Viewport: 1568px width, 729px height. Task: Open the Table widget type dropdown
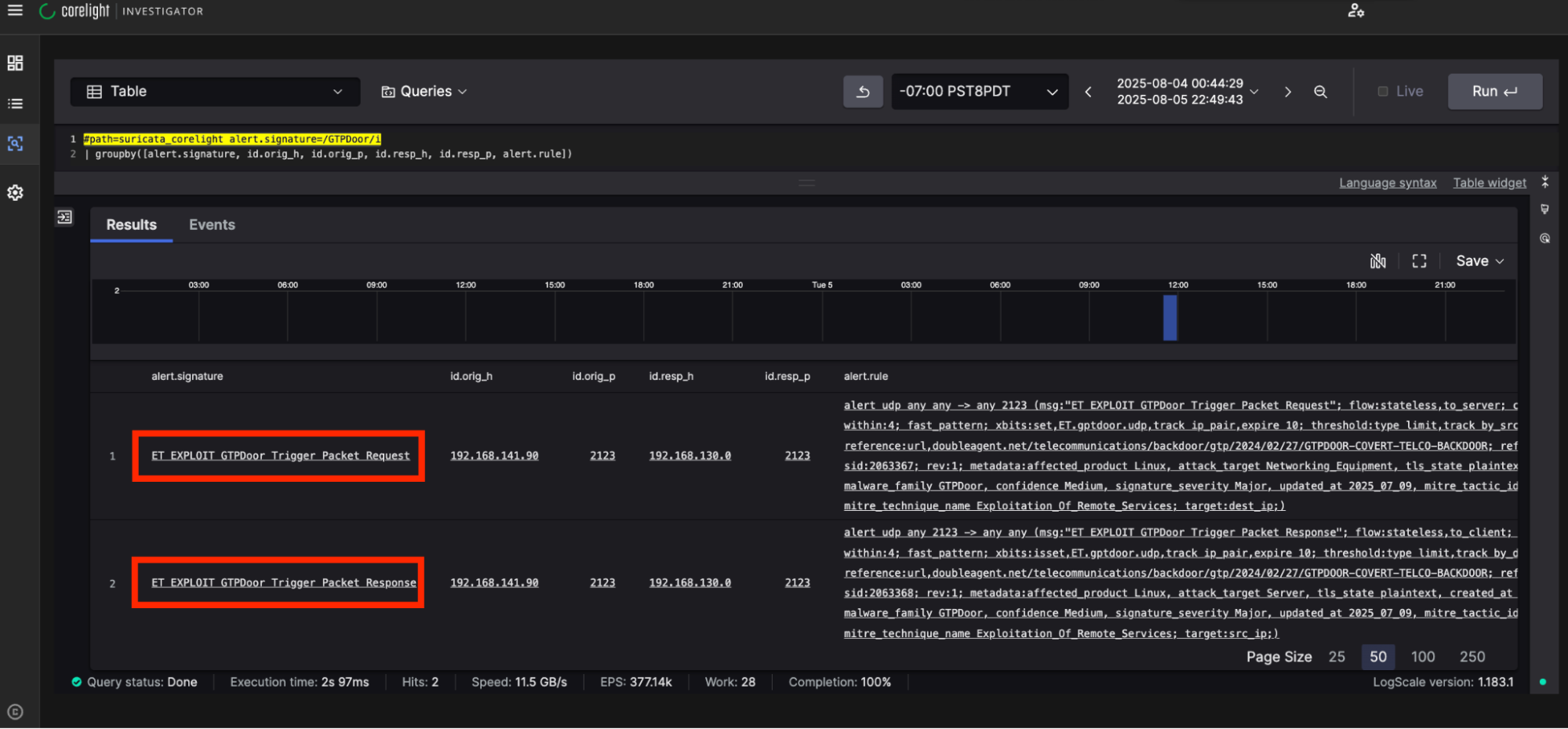tap(215, 92)
